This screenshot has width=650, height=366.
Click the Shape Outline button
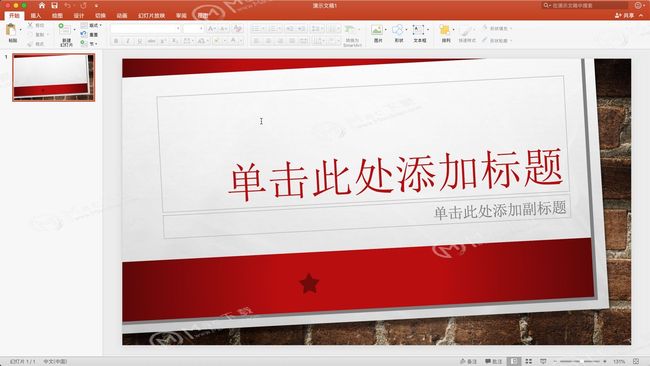pos(496,40)
